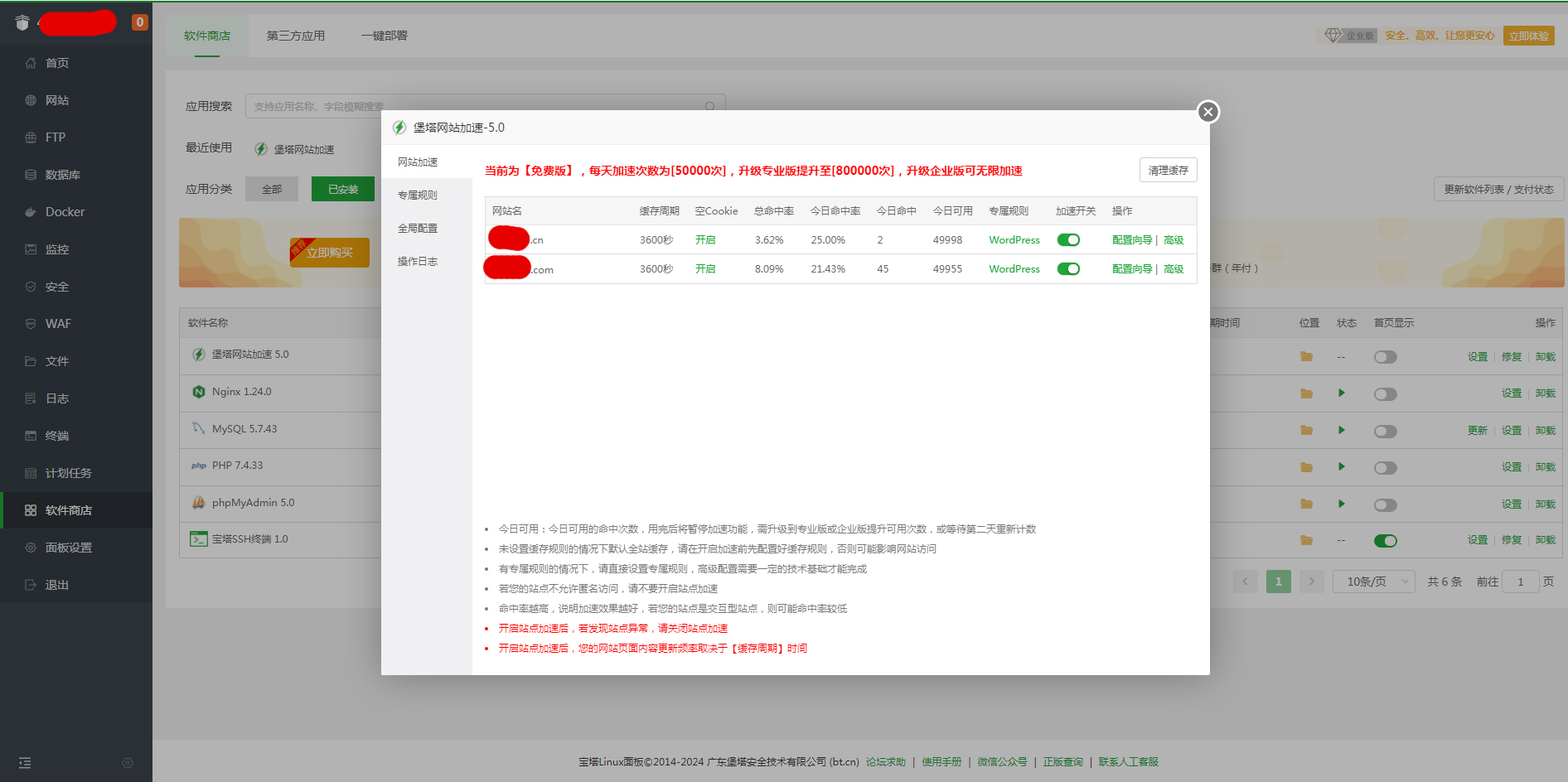Viewport: 1568px width, 782px height.
Task: Open 日志 log icon in sidebar
Action: coord(31,398)
